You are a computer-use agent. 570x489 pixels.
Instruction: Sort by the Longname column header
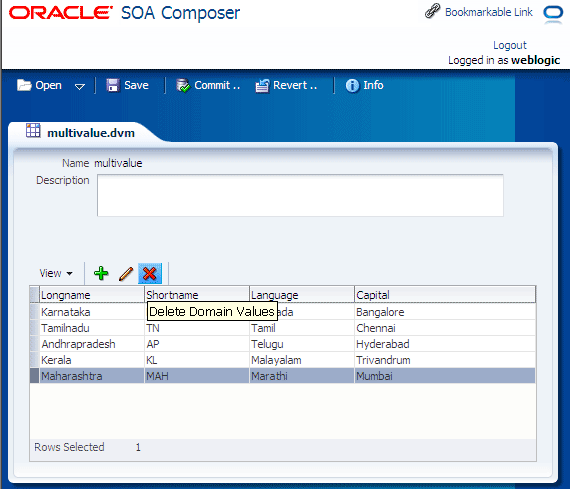[92, 295]
